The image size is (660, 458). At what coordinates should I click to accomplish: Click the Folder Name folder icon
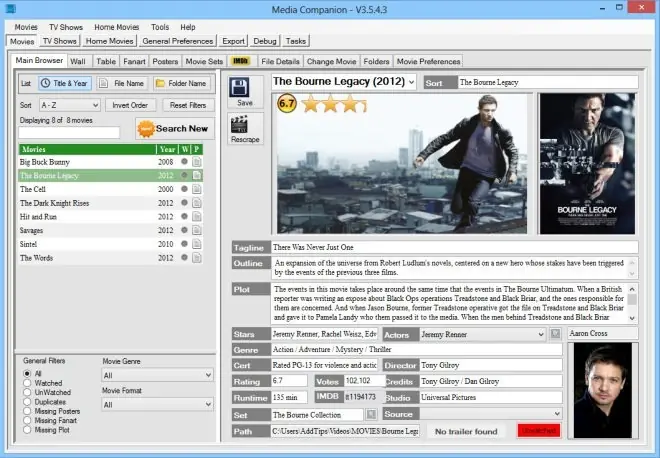[x=160, y=83]
